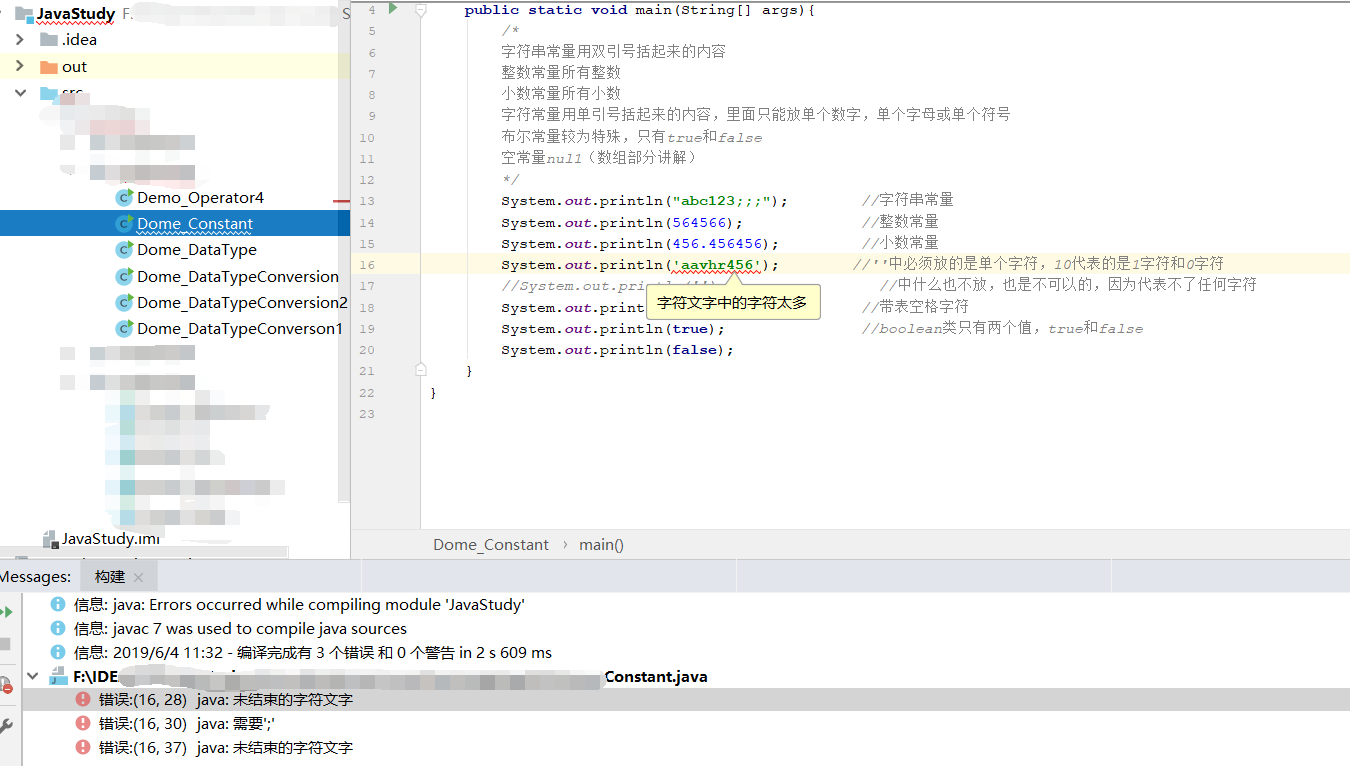
Task: Collapse the src folder
Action: point(19,93)
